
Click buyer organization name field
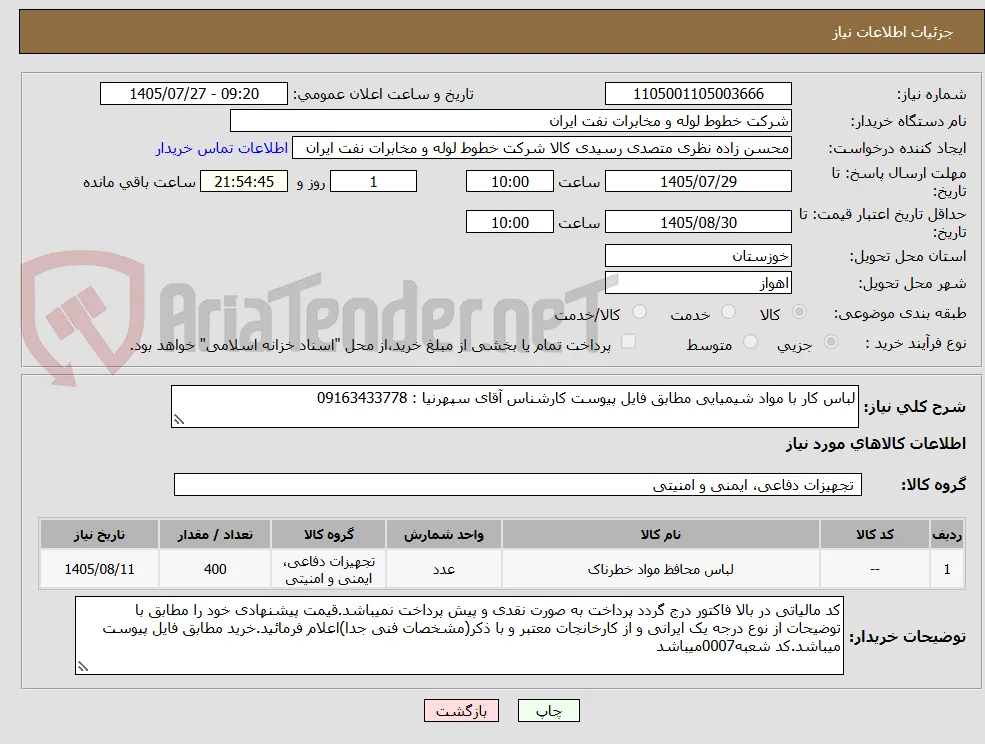click(x=510, y=121)
